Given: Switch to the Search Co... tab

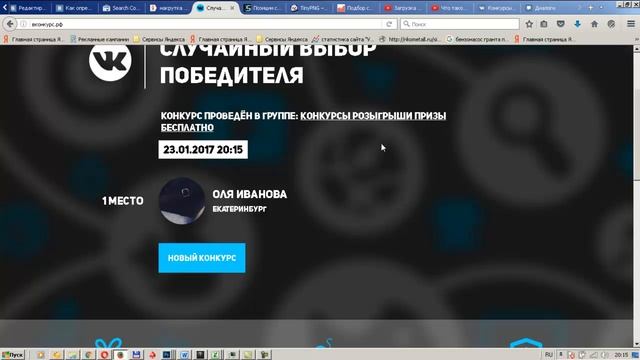Looking at the screenshot, I should pos(121,8).
